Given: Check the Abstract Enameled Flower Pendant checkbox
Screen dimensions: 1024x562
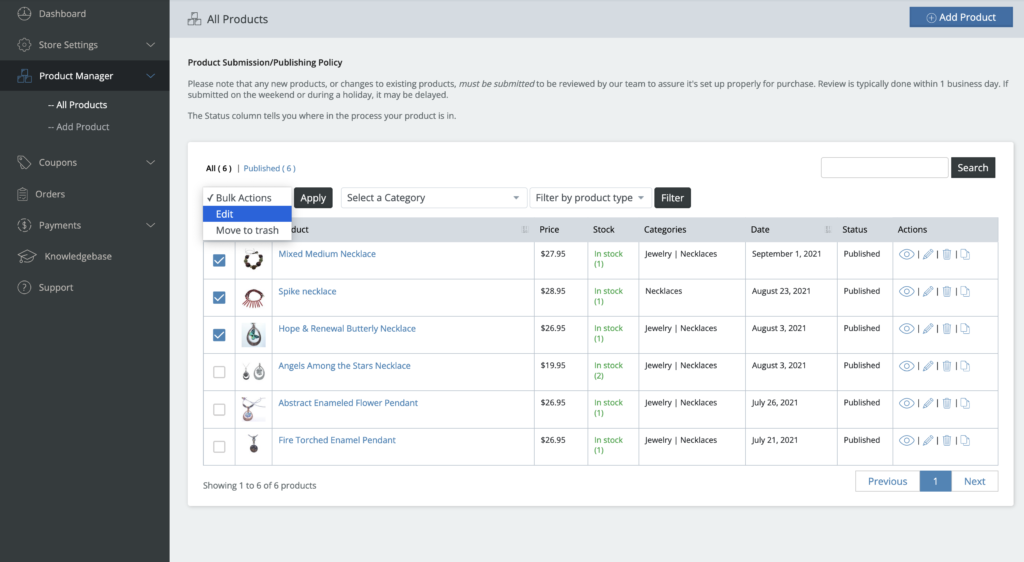Looking at the screenshot, I should [219, 409].
